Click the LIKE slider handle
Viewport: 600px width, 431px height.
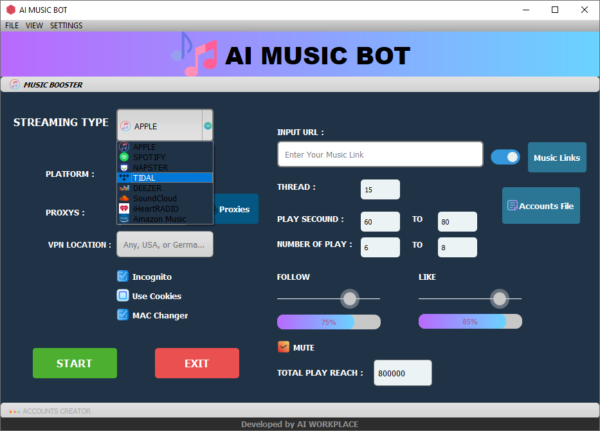(x=499, y=299)
